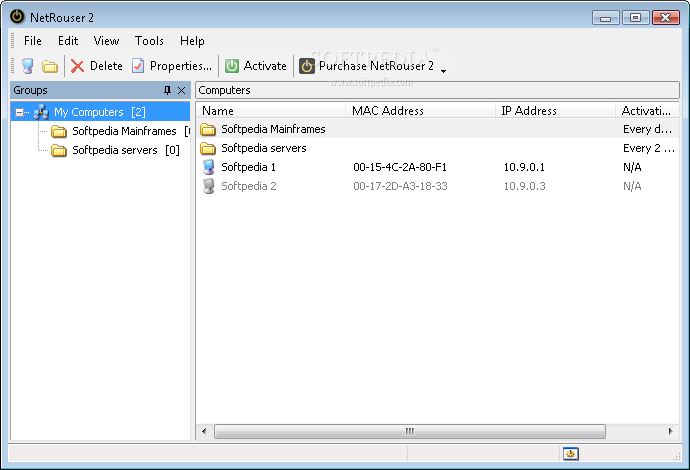This screenshot has height=470, width=690.
Task: Click the scroll left arrow
Action: click(x=204, y=431)
